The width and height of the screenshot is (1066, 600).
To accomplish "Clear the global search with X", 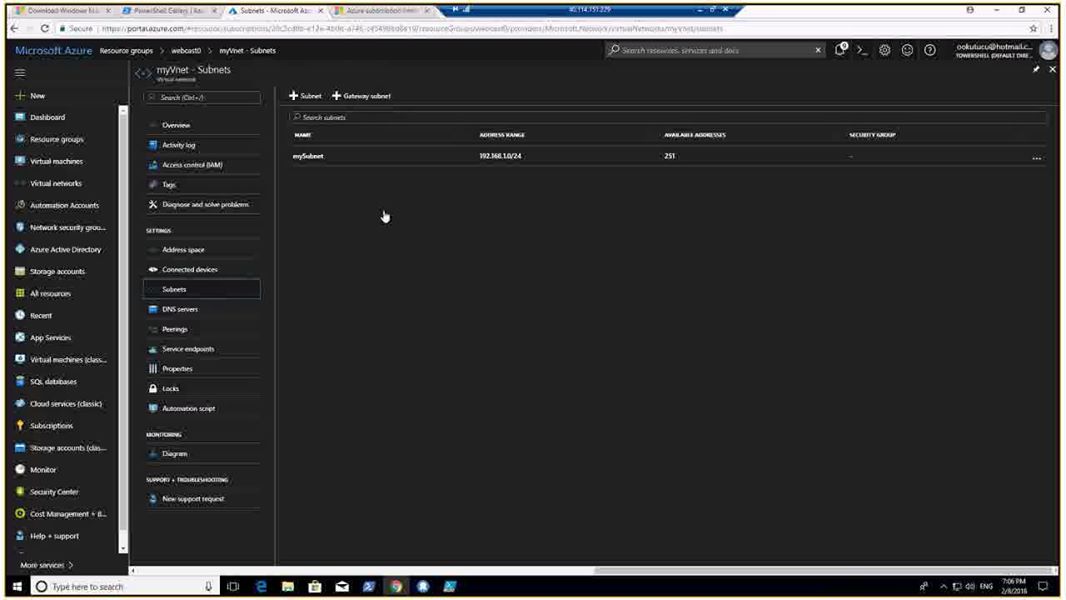I will [818, 50].
